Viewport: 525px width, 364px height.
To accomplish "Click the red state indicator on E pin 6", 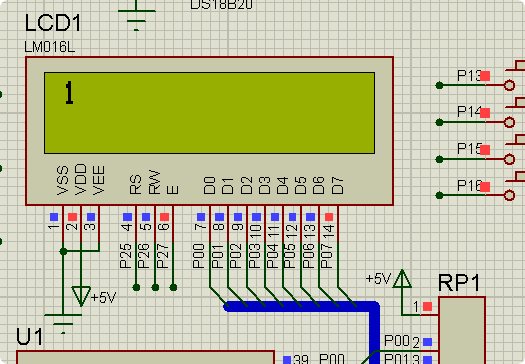I will [164, 217].
